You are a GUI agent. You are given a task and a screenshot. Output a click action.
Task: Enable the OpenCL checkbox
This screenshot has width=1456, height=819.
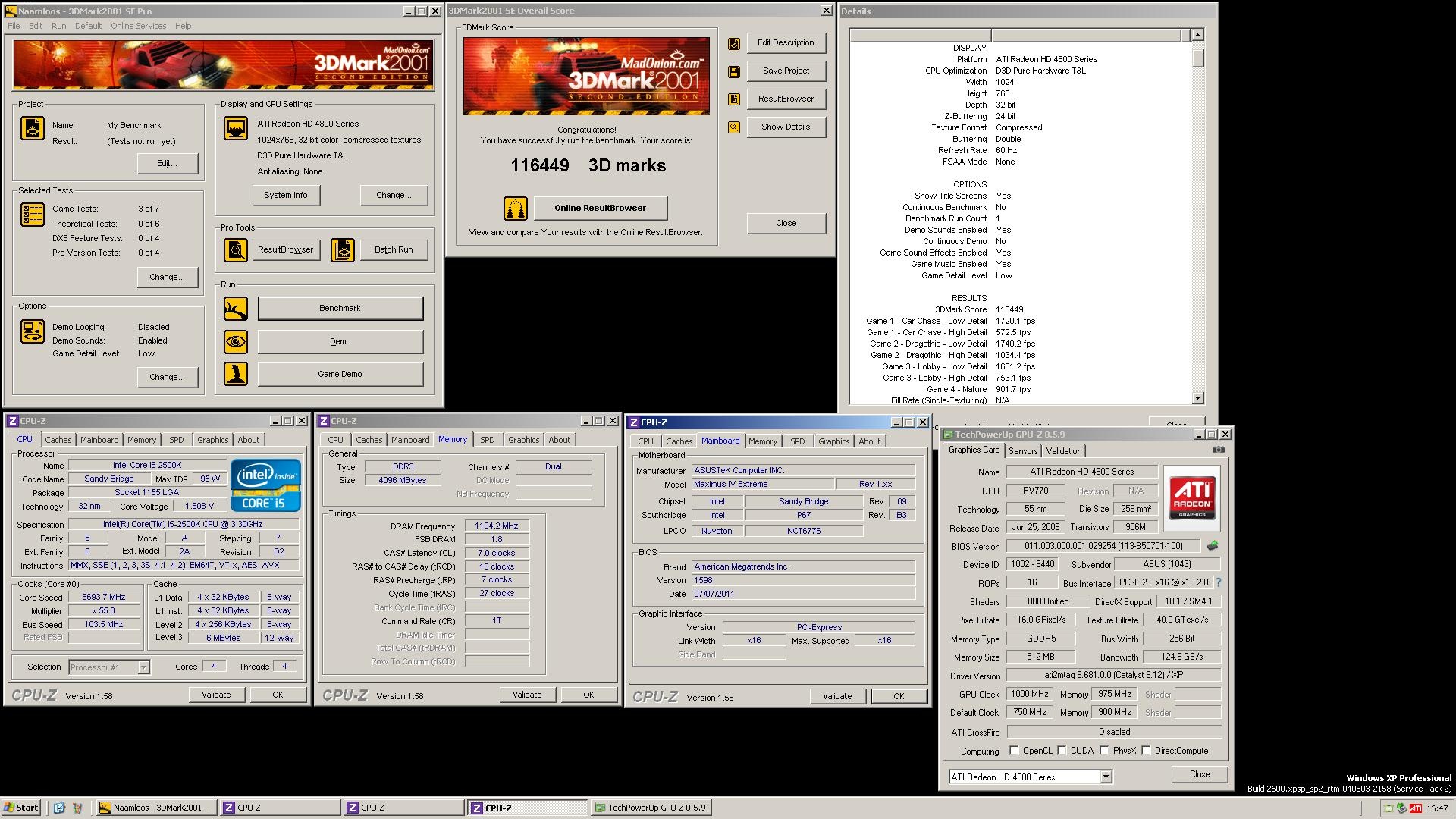[x=1014, y=751]
